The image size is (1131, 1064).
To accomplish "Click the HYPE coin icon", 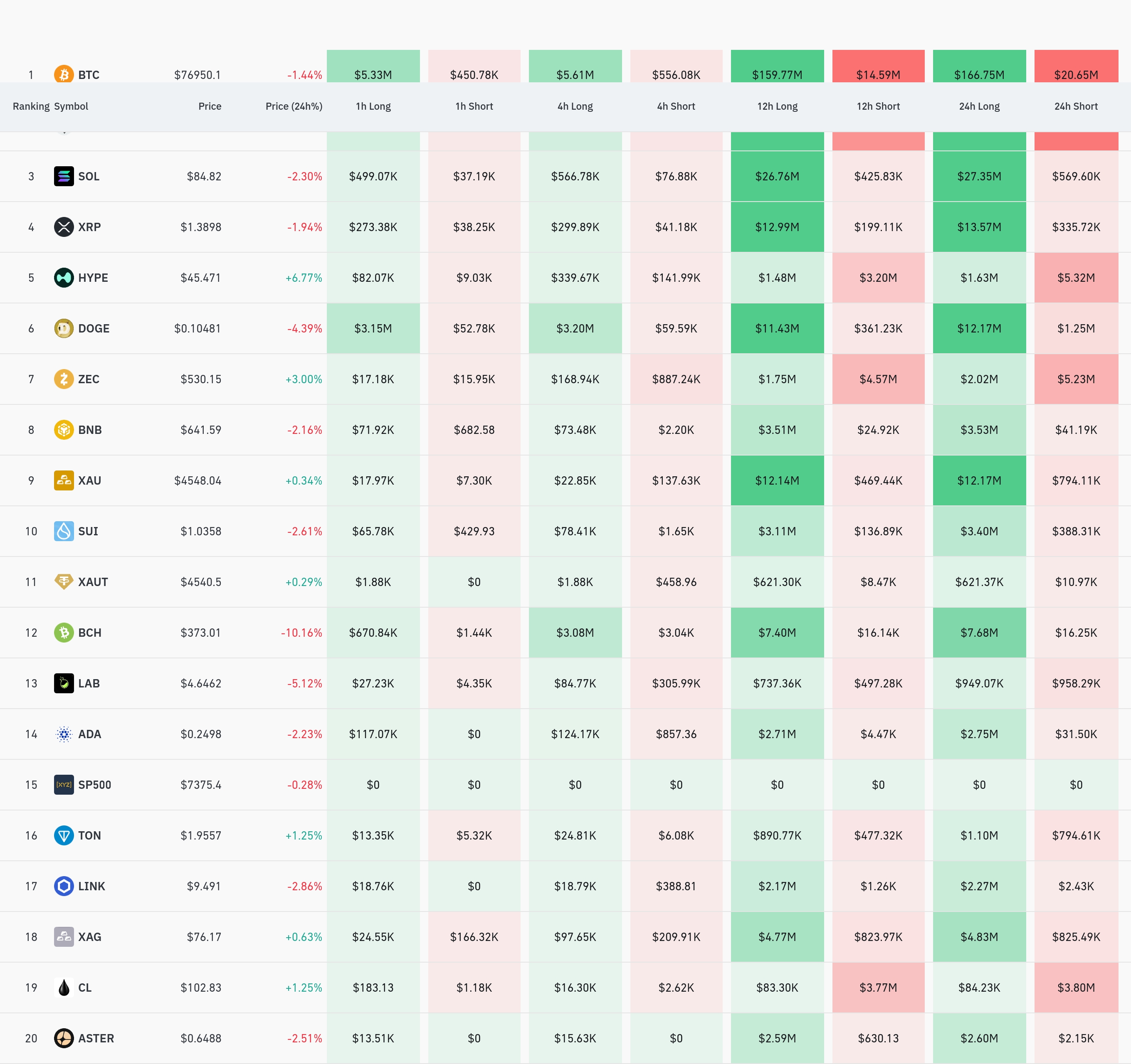I will (x=64, y=278).
